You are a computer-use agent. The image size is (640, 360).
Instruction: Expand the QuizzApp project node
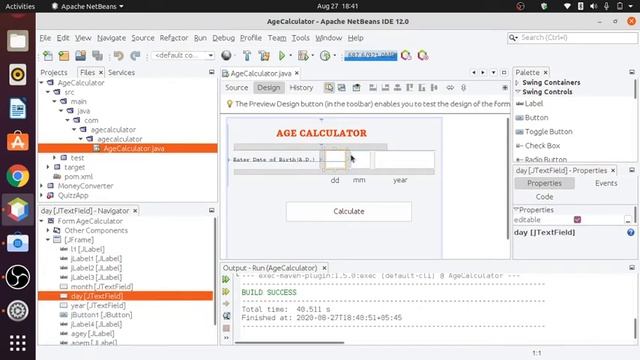coord(42,195)
